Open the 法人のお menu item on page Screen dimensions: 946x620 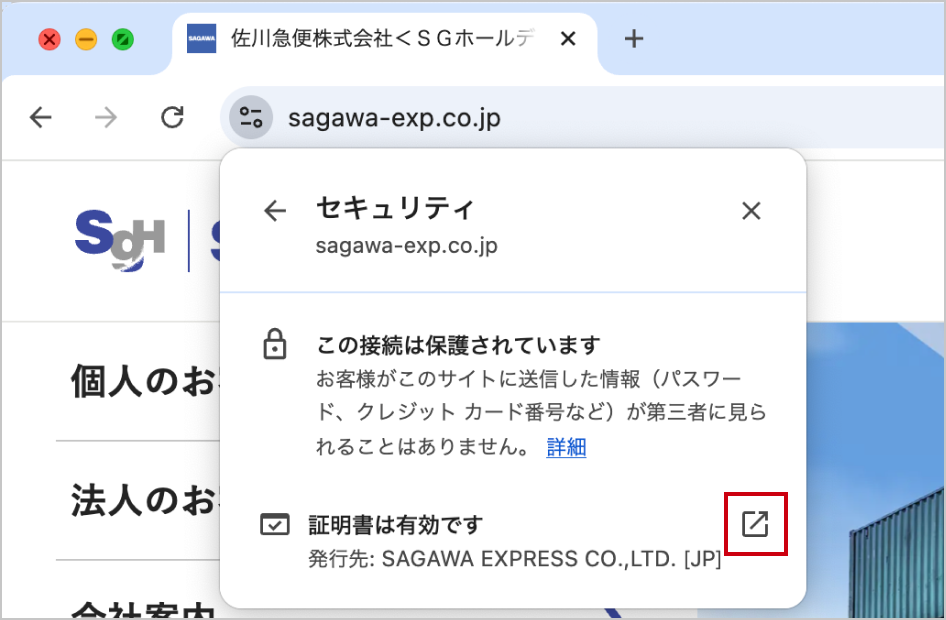pos(144,501)
